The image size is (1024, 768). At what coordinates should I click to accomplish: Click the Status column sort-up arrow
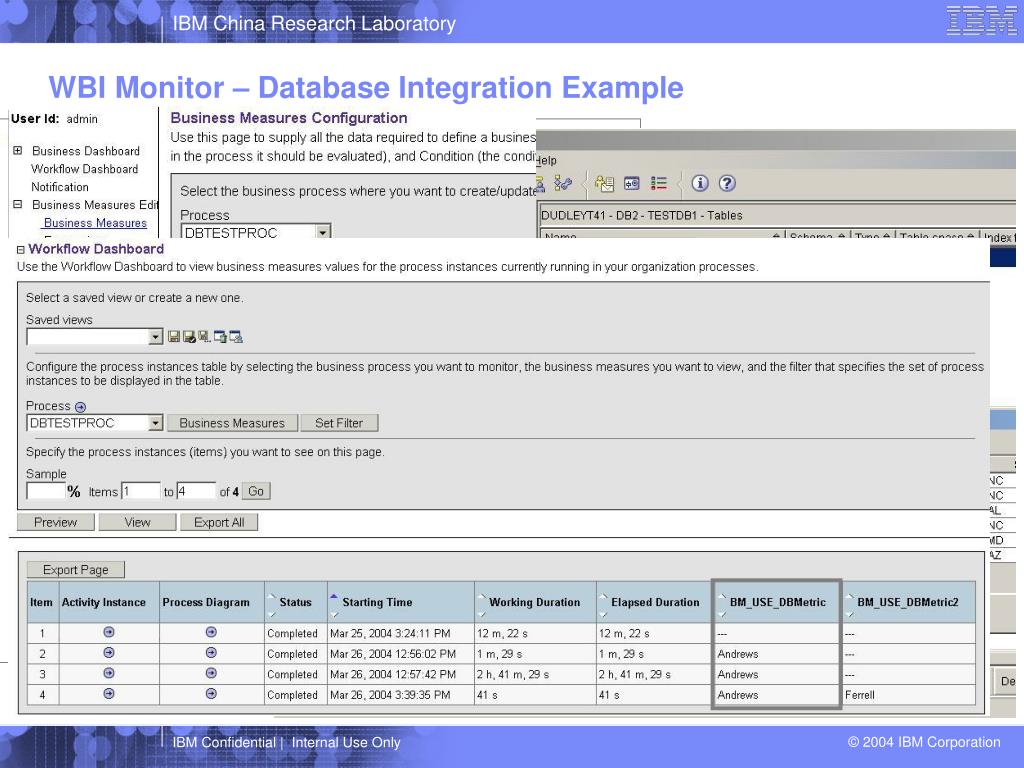point(272,596)
